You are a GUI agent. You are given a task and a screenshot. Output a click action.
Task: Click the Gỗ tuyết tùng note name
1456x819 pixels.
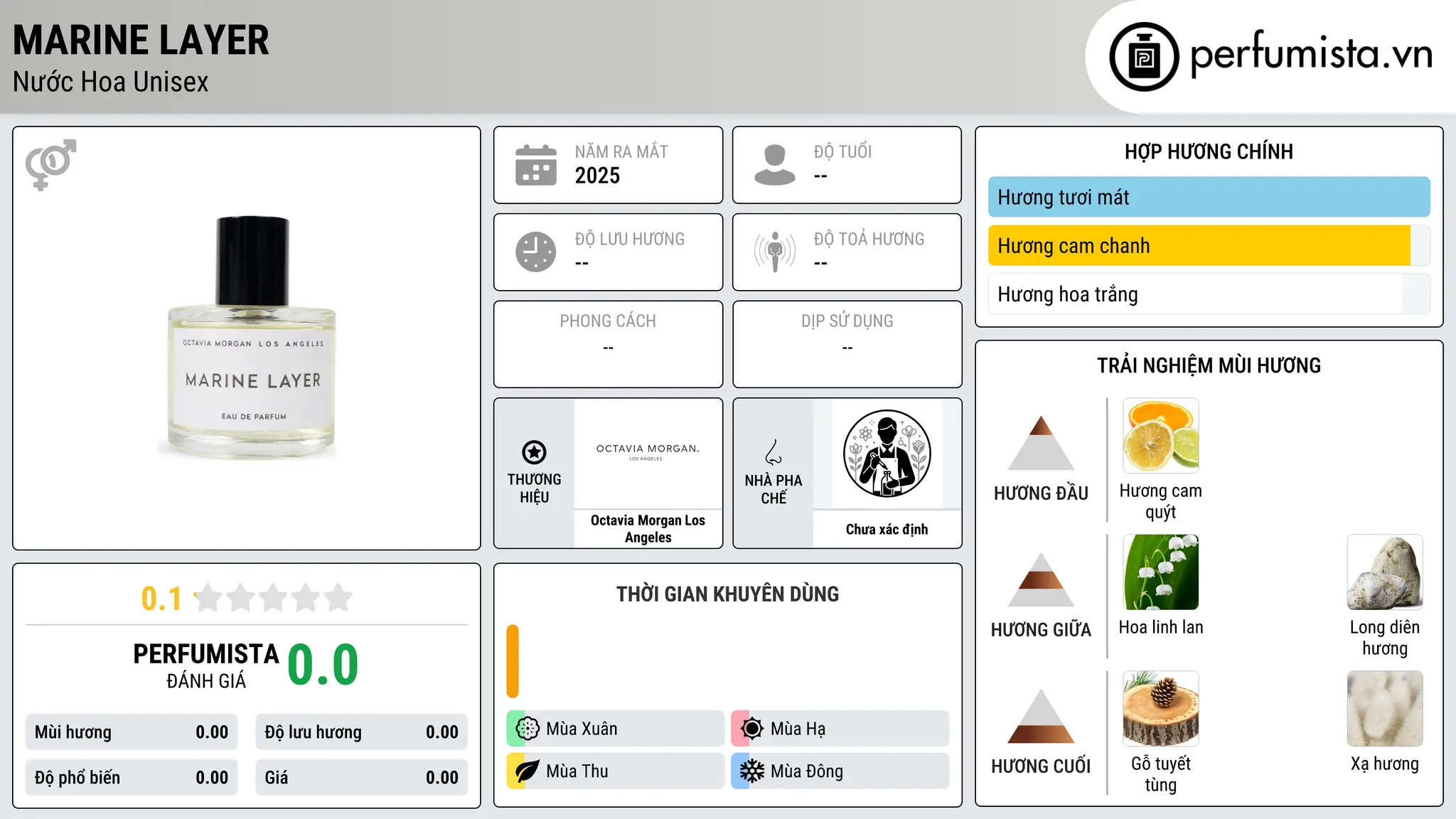pyautogui.click(x=1161, y=773)
